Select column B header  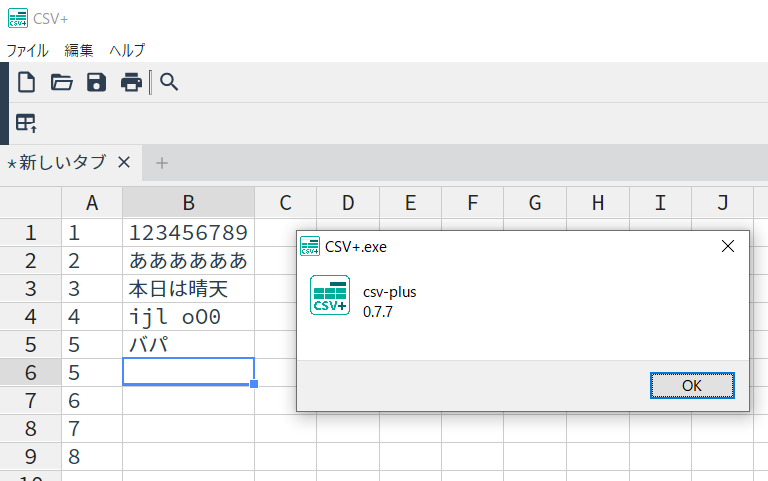188,203
